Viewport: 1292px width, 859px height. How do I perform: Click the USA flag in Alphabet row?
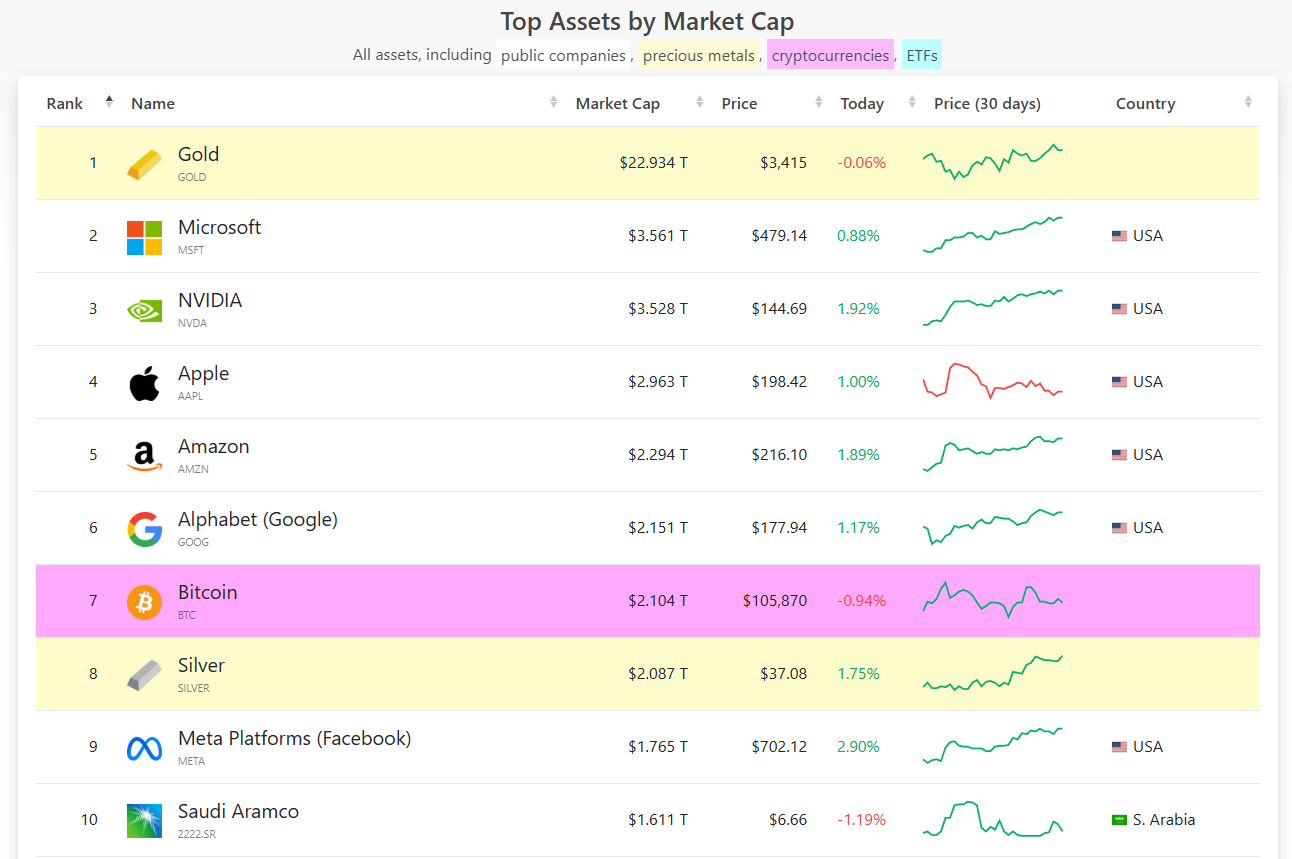tap(1119, 528)
